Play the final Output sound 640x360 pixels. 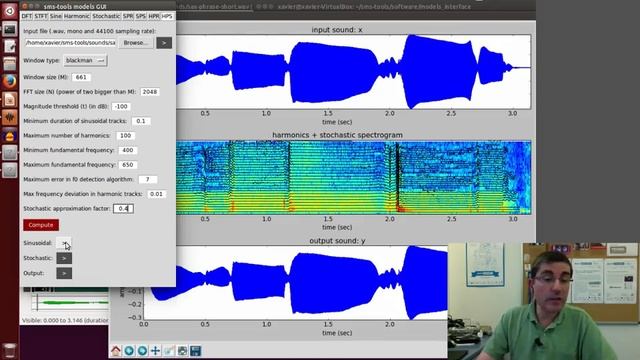coord(64,273)
